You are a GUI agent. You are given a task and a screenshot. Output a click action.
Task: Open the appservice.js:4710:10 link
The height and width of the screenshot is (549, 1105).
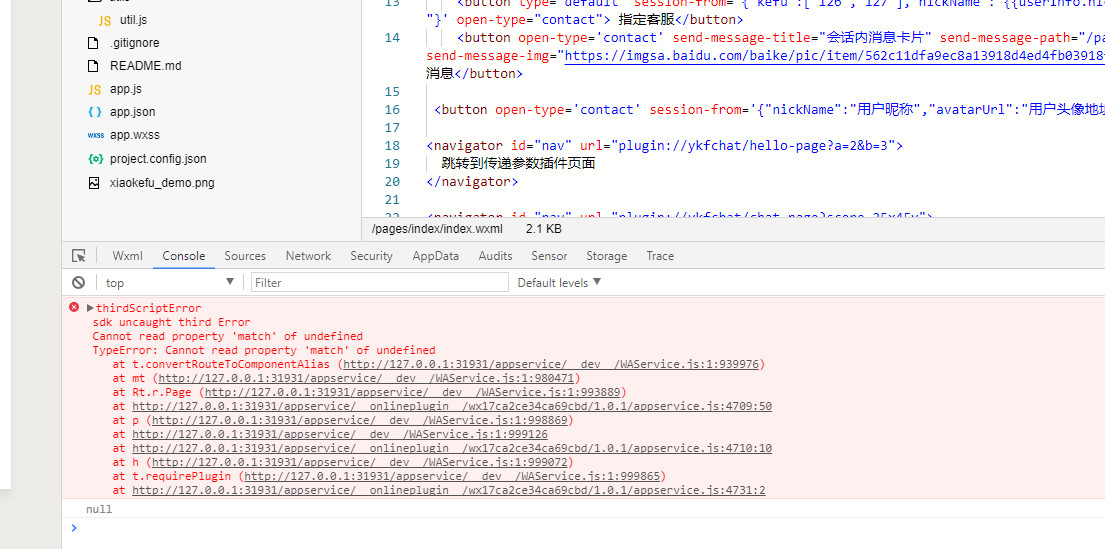pos(452,448)
